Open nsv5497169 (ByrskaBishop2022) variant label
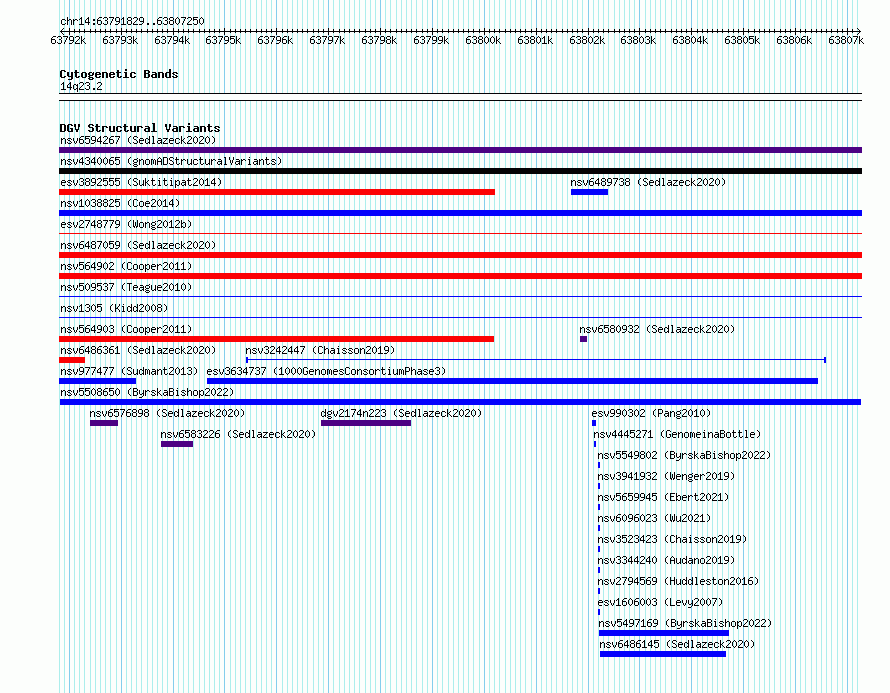 point(685,623)
